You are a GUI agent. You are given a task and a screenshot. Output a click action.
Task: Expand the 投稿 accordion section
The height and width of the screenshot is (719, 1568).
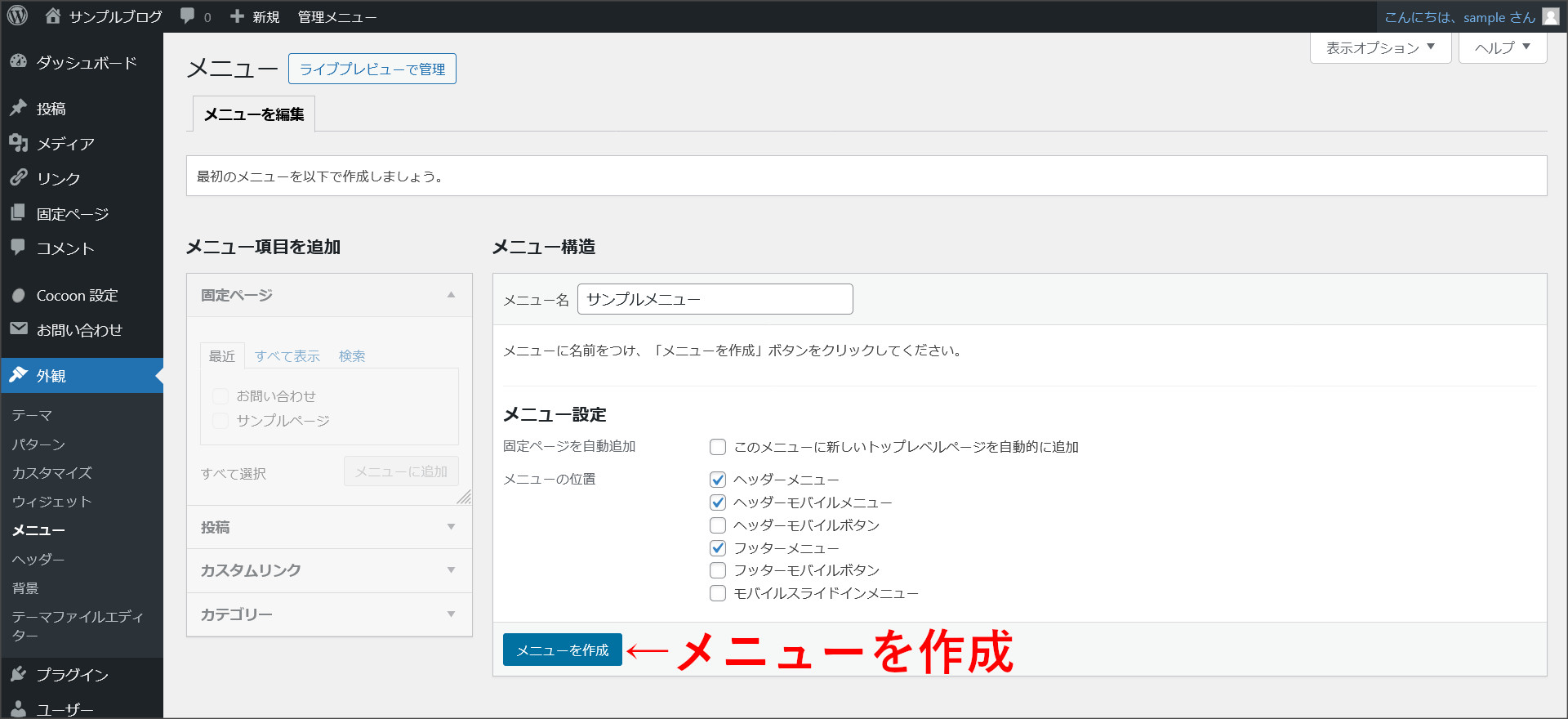tap(329, 528)
